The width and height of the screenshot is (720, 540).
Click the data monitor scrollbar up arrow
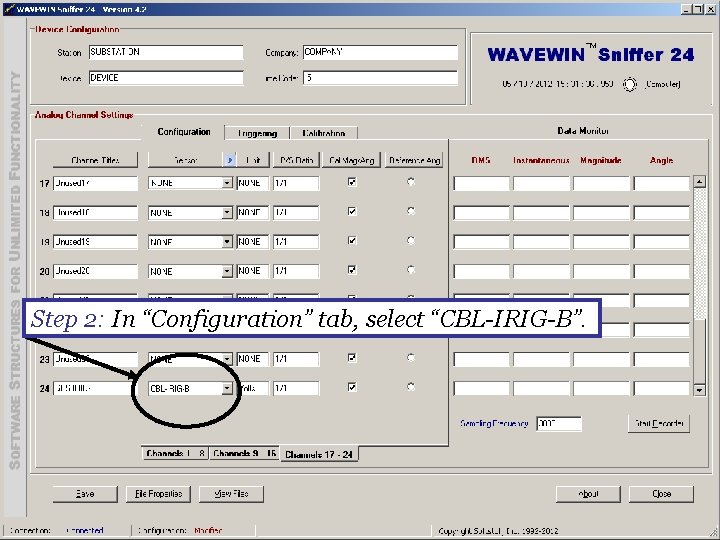699,181
